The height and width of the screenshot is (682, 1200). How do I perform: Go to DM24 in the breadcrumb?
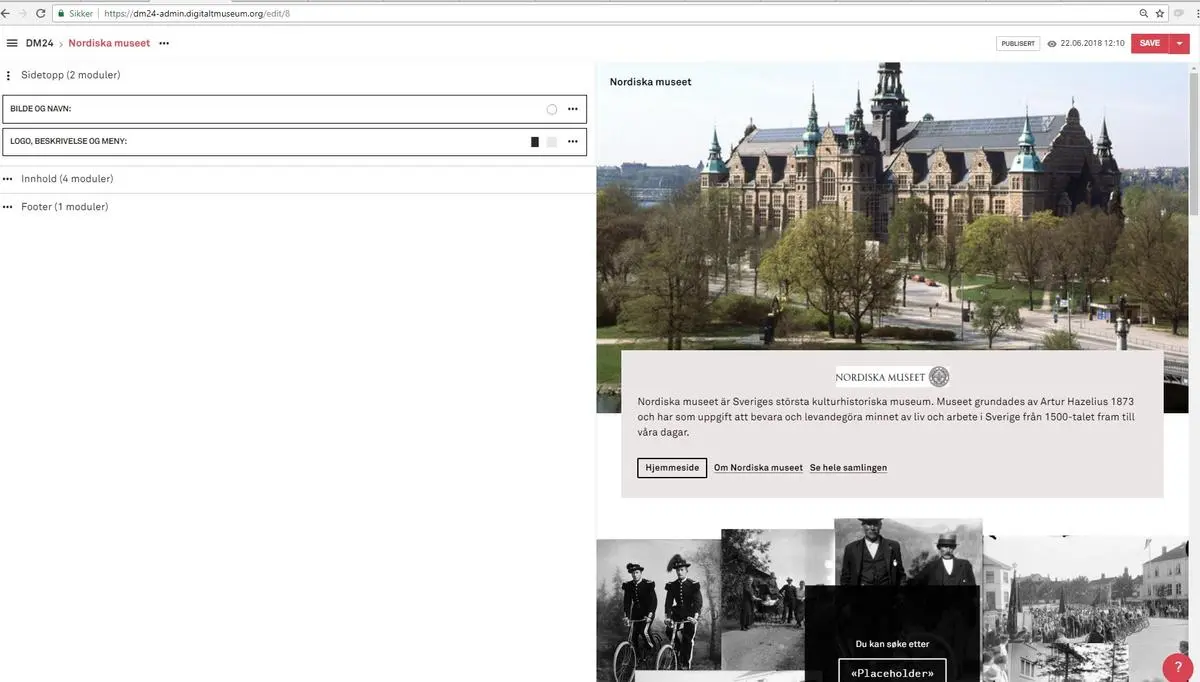pyautogui.click(x=40, y=43)
